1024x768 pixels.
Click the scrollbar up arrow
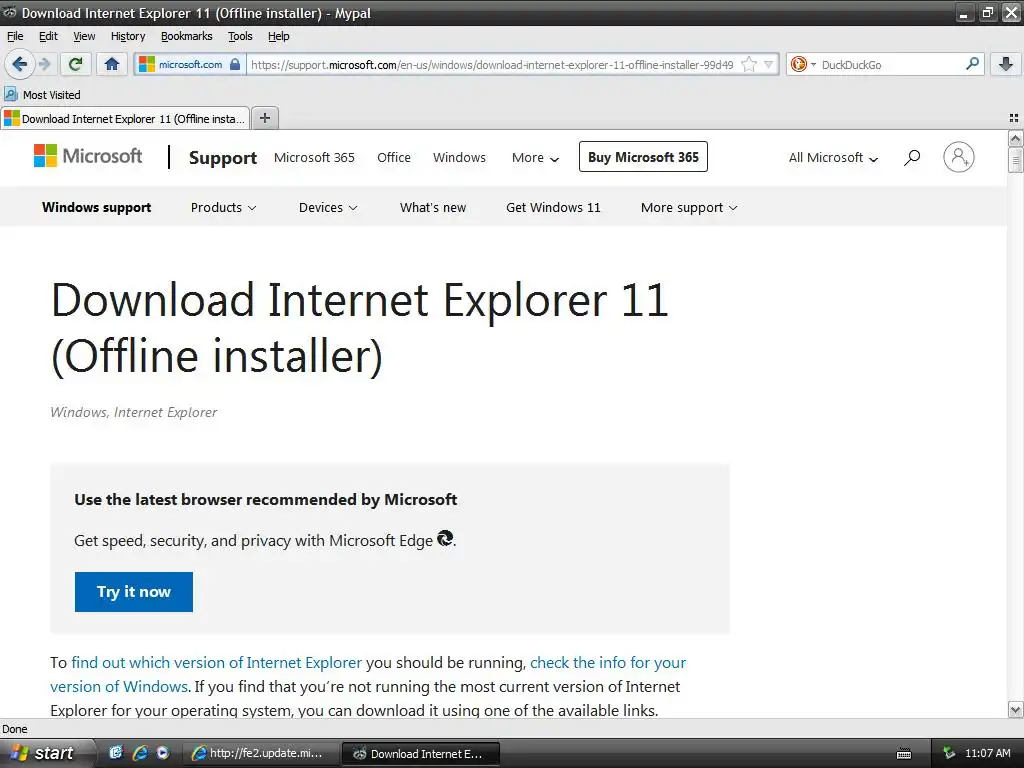point(1015,138)
